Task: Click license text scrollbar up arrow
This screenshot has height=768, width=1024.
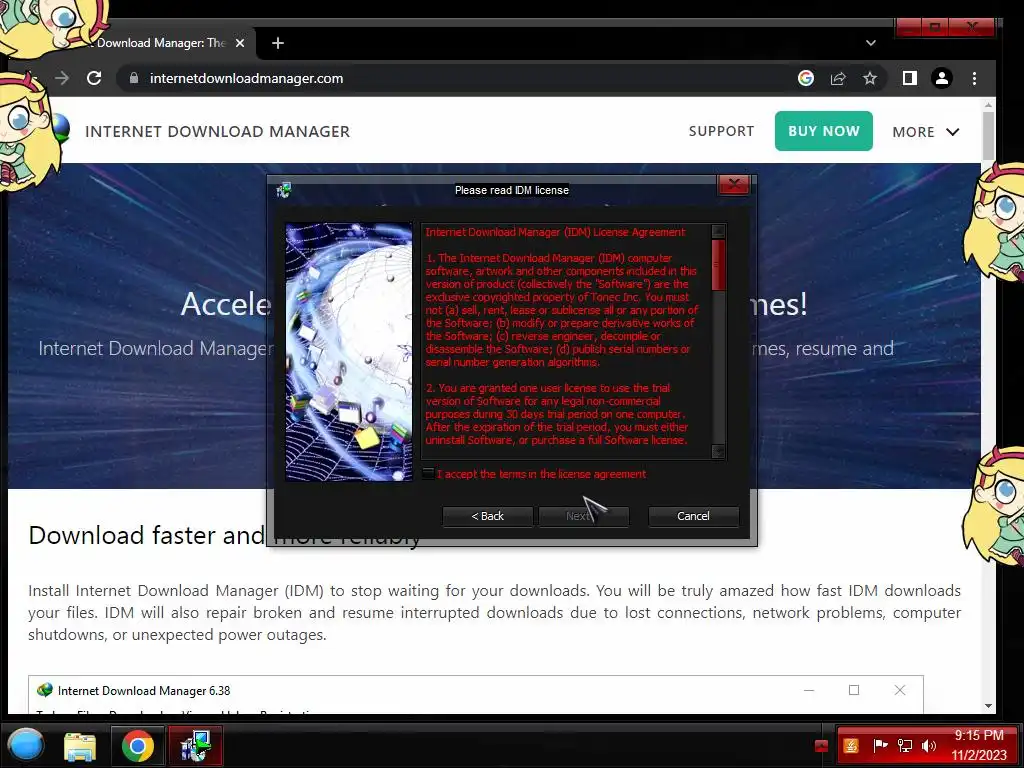Action: coord(718,231)
